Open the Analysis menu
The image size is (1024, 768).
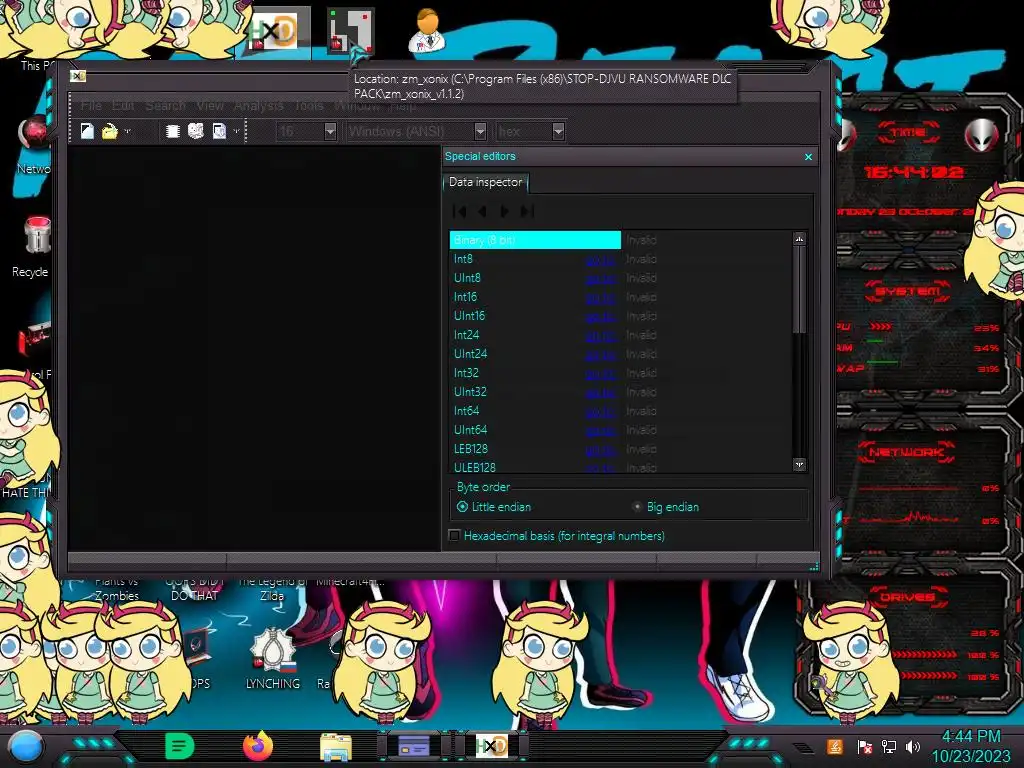259,105
